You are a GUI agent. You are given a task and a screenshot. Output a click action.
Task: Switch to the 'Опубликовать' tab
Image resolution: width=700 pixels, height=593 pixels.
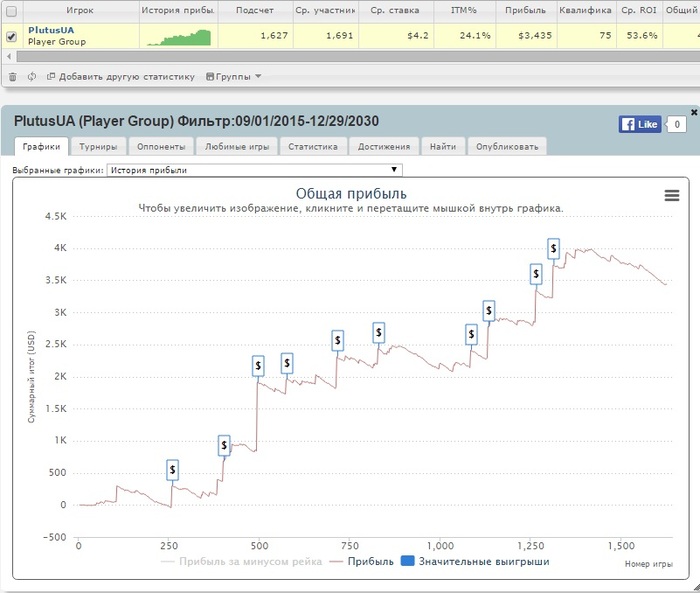pyautogui.click(x=507, y=146)
